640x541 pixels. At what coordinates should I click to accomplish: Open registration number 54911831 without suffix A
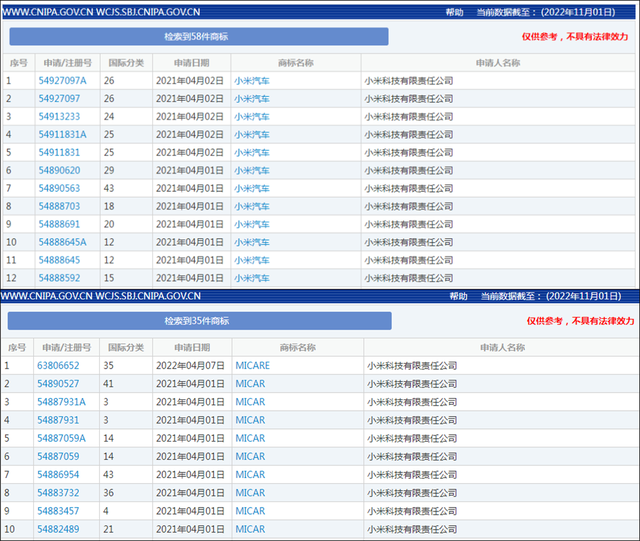[59, 153]
